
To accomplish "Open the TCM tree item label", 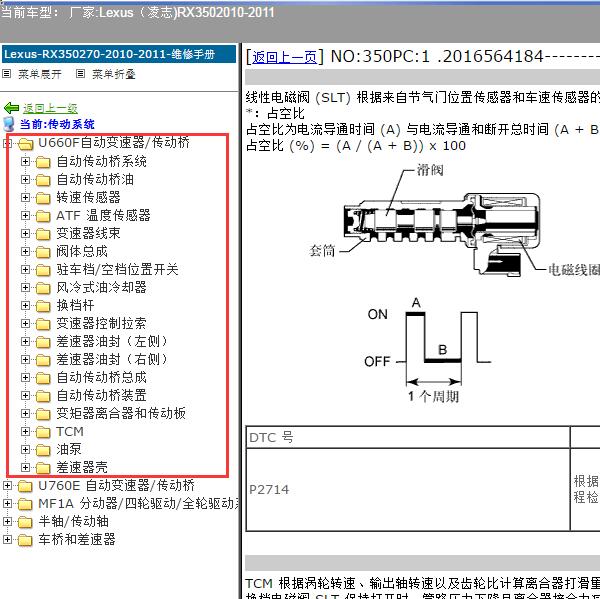I will click(x=70, y=431).
